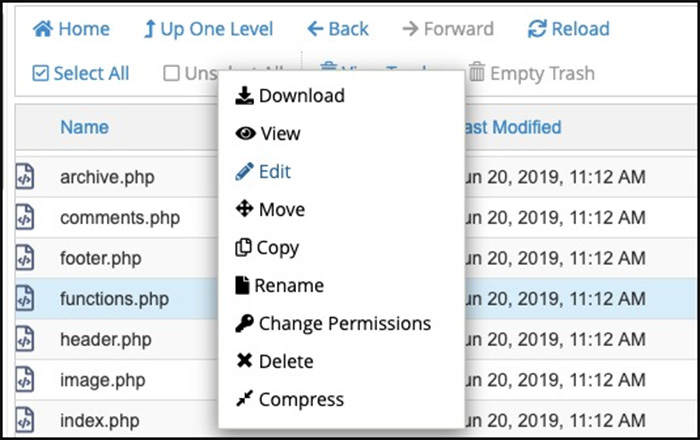Click the Up One Level arrow icon
This screenshot has height=440, width=700.
[150, 29]
